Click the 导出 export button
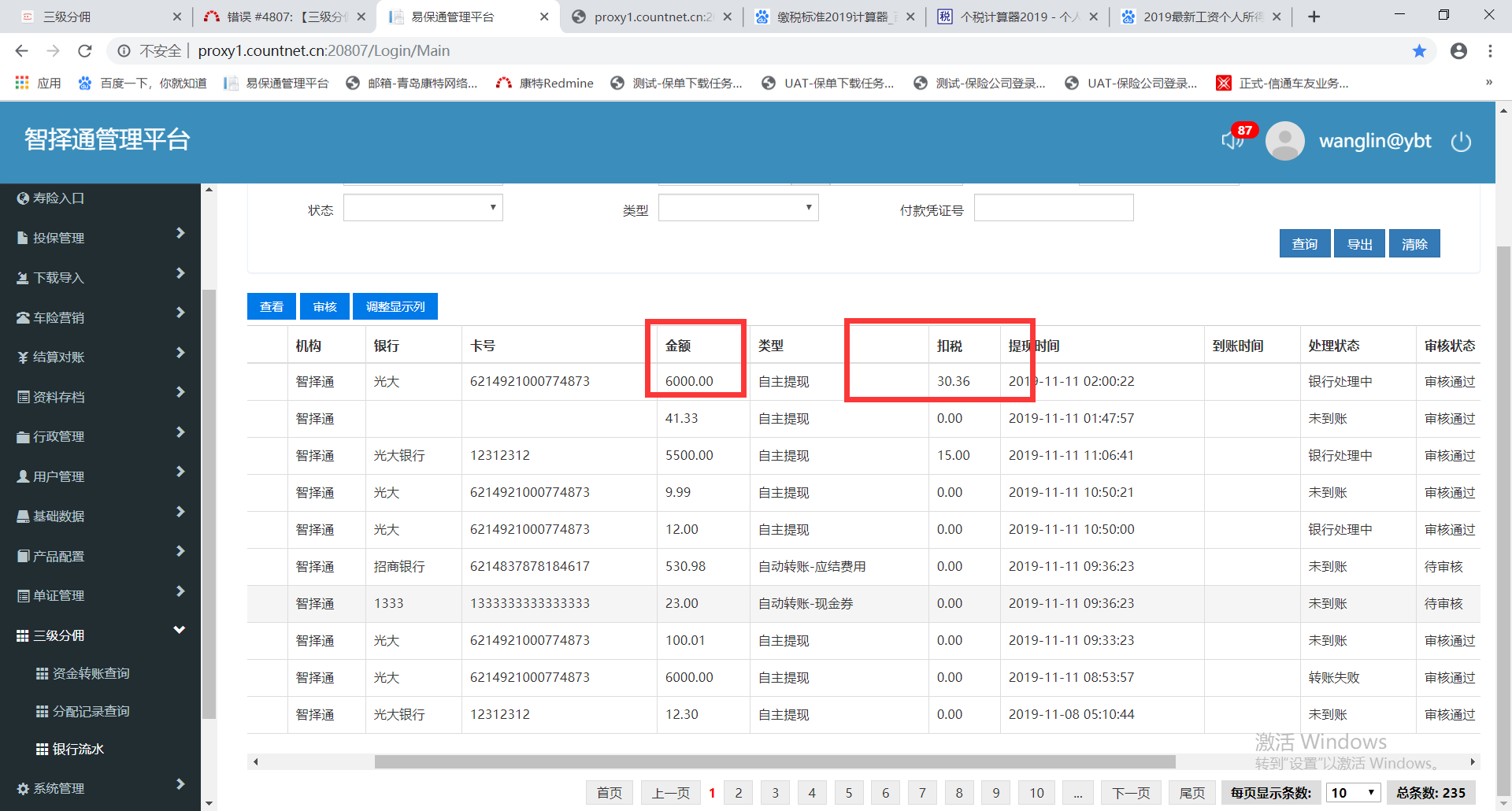 coord(1359,244)
